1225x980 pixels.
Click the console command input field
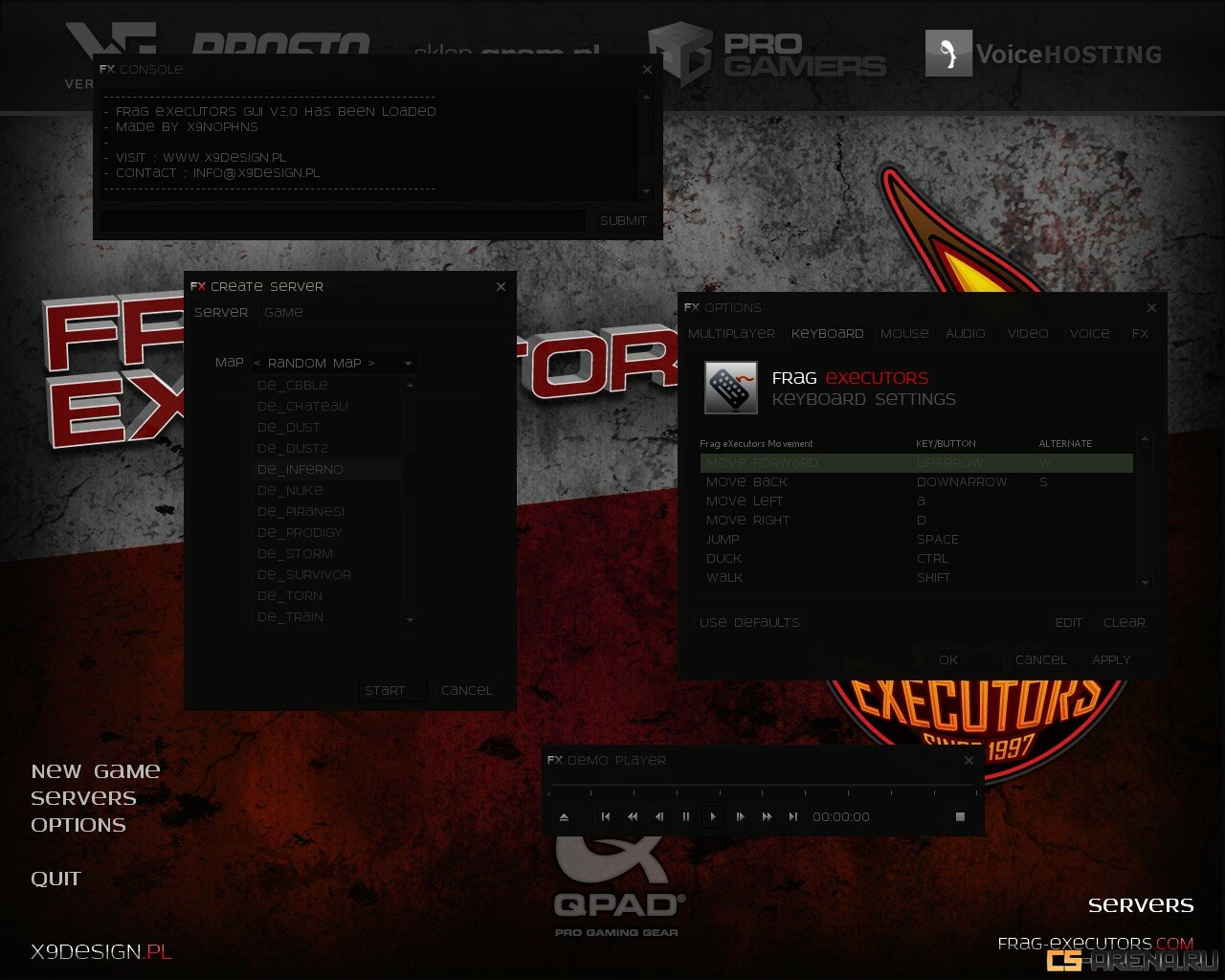tap(343, 220)
